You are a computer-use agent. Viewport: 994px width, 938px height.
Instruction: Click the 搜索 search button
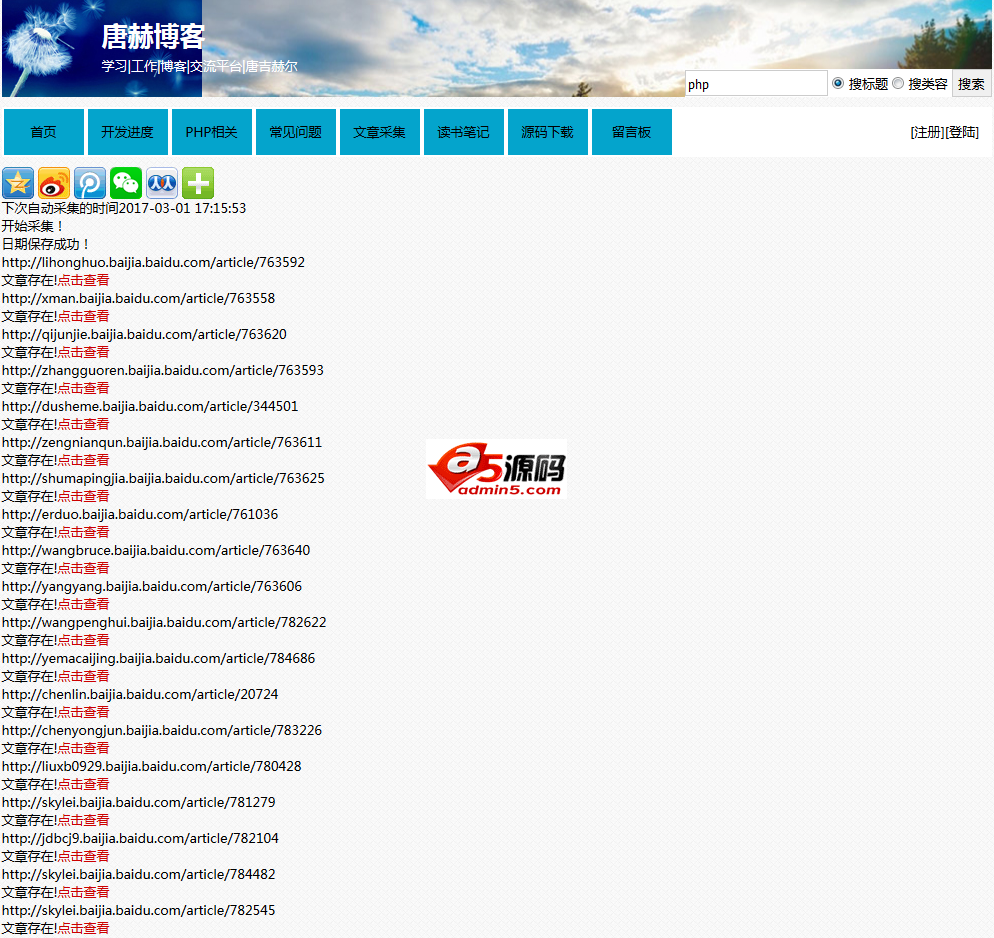[971, 84]
